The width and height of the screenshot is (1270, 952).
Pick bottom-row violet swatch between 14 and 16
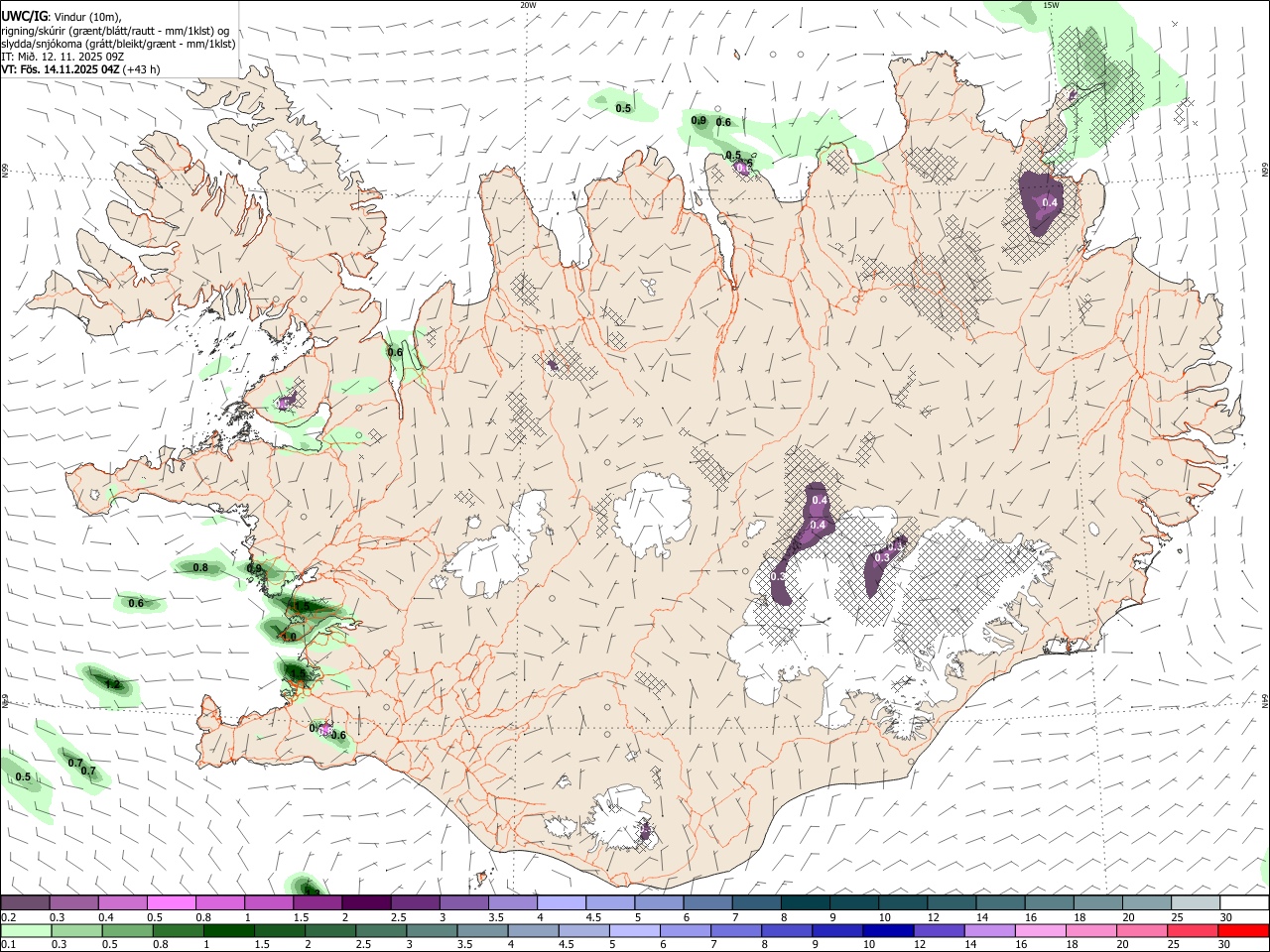990,930
